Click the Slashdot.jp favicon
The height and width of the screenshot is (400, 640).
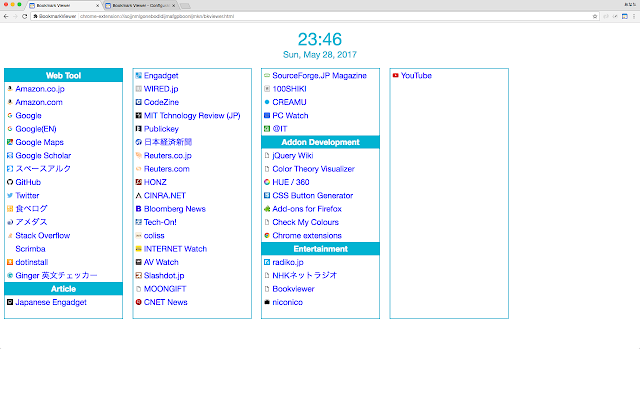point(138,276)
